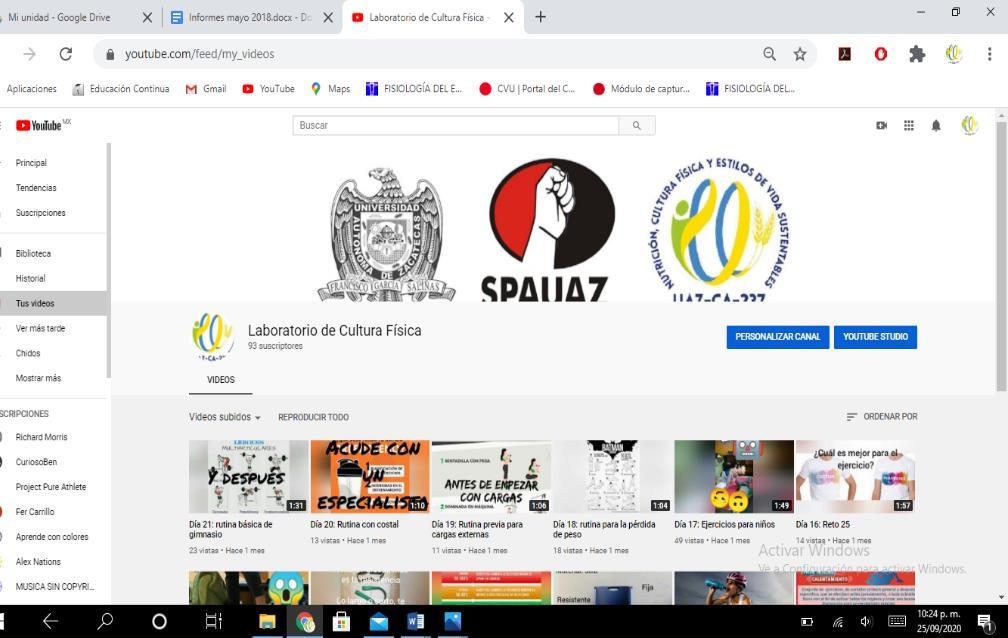Click YOUTUBE STUDIO button

point(876,337)
